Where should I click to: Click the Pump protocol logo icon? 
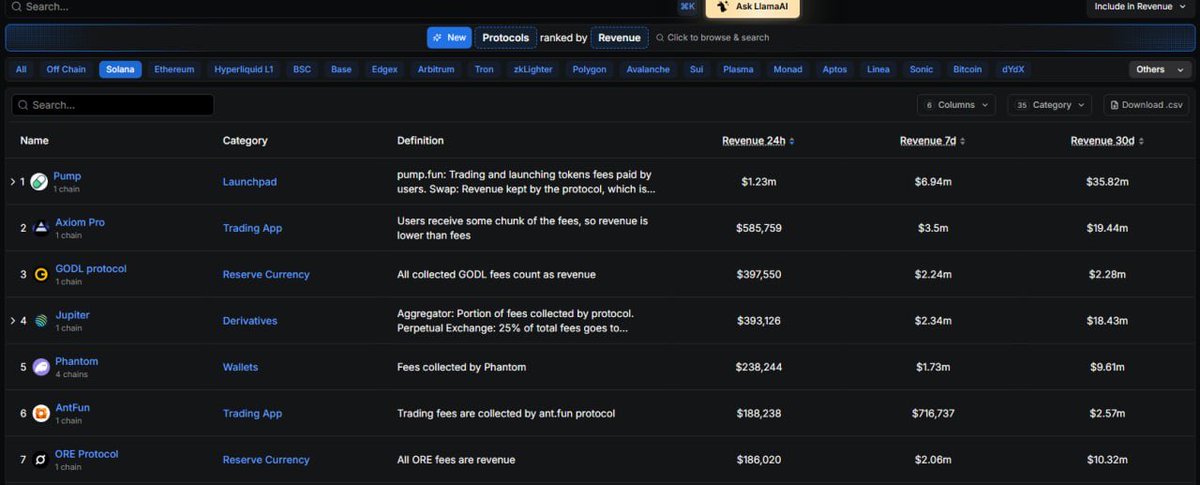tap(39, 182)
